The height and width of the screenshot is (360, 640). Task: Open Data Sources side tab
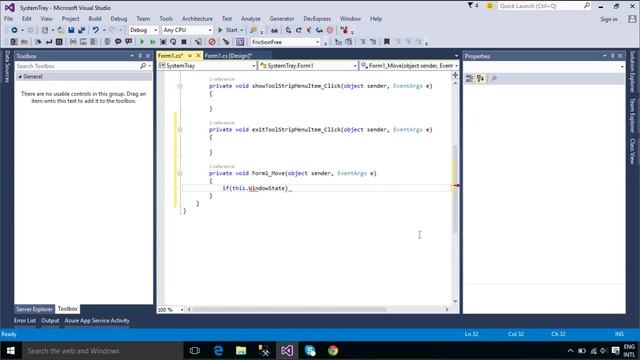click(7, 67)
